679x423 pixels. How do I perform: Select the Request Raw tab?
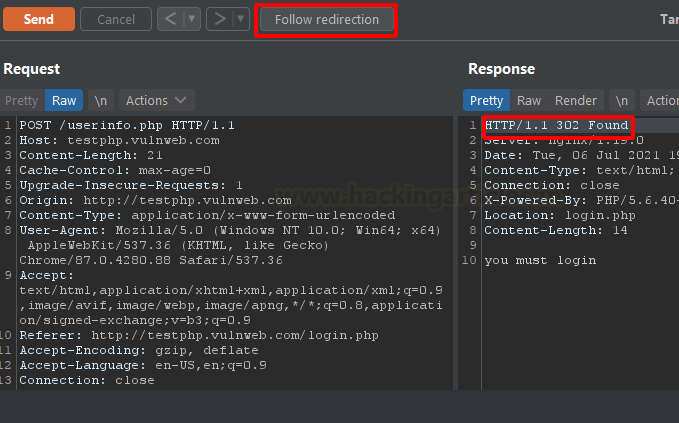coord(64,100)
